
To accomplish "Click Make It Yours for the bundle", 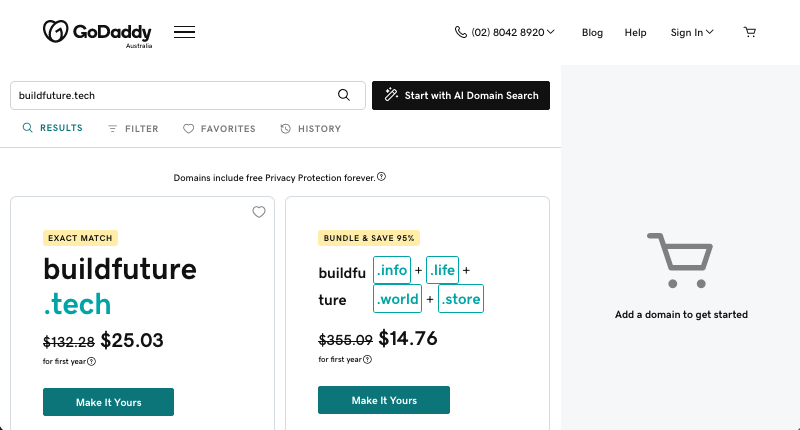I will tap(384, 400).
